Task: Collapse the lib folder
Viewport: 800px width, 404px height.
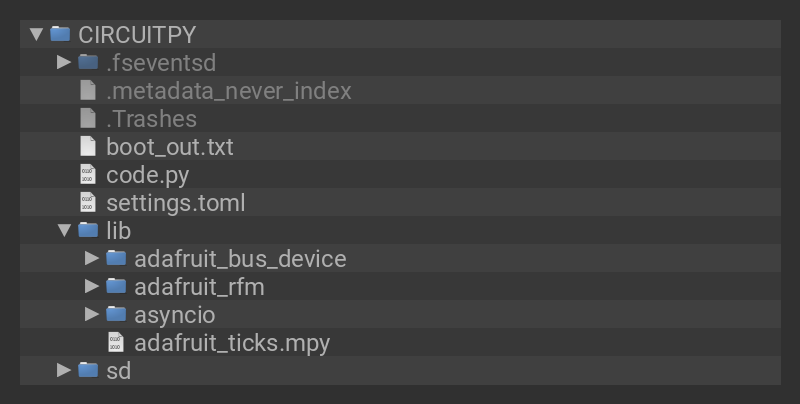Action: coord(65,230)
